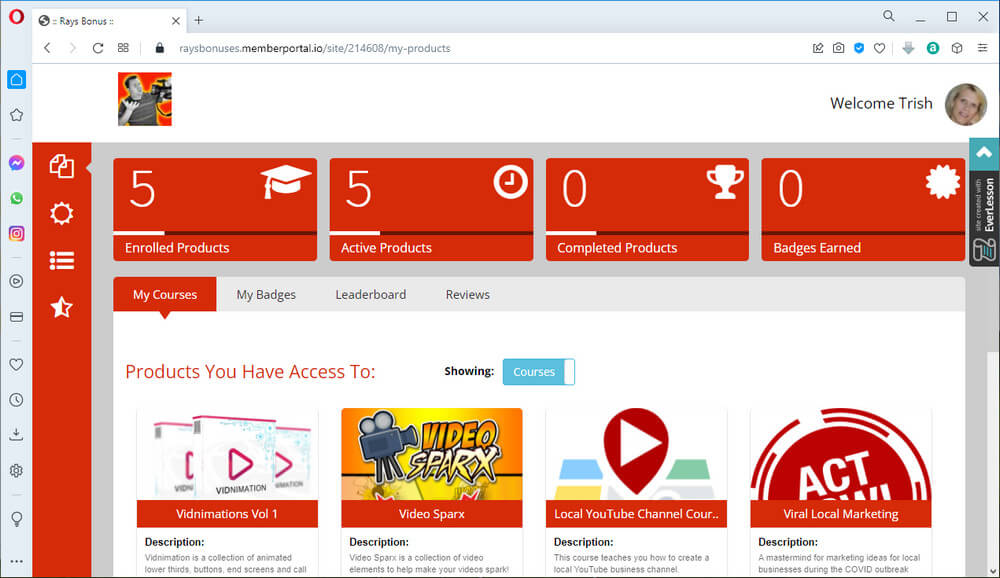Click the EverLesson site badge
1000x578 pixels.
(x=984, y=219)
